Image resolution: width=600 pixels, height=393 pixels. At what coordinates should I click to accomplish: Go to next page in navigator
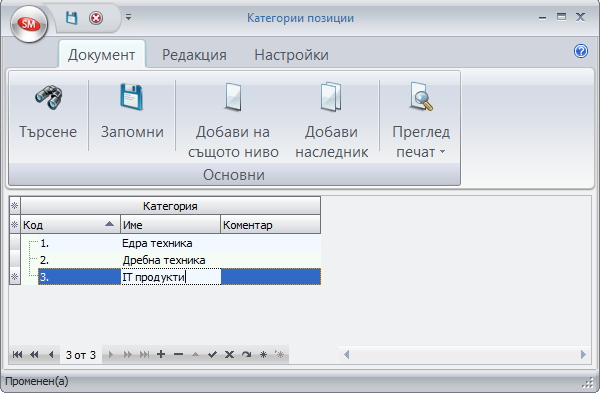coord(127,354)
